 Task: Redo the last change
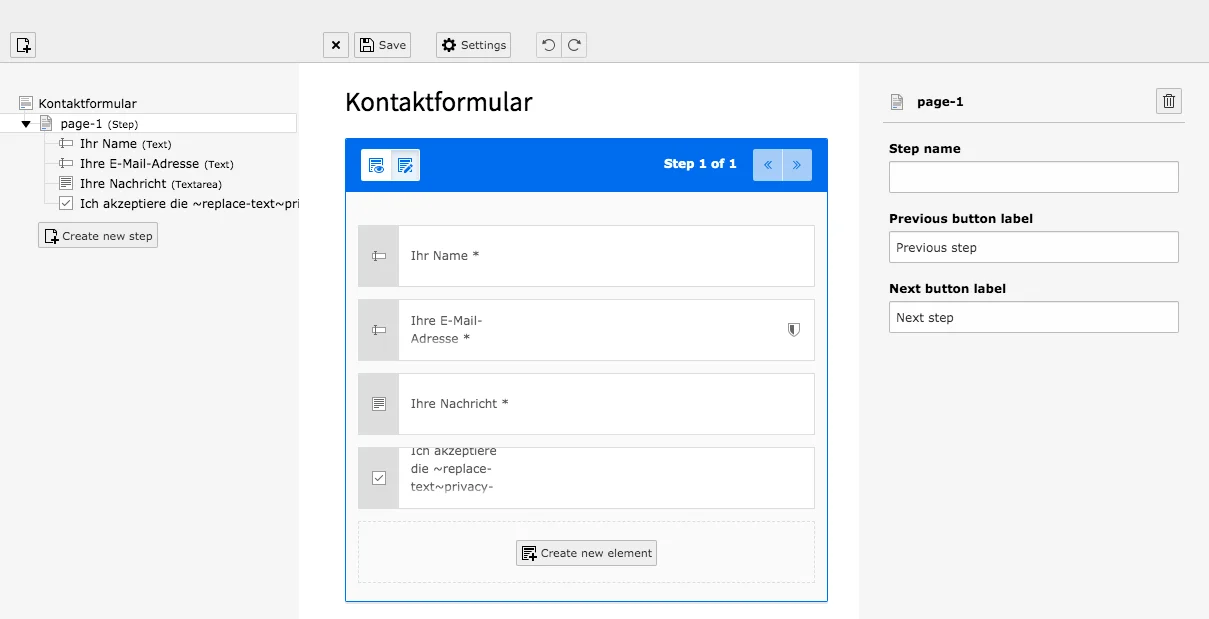click(574, 45)
